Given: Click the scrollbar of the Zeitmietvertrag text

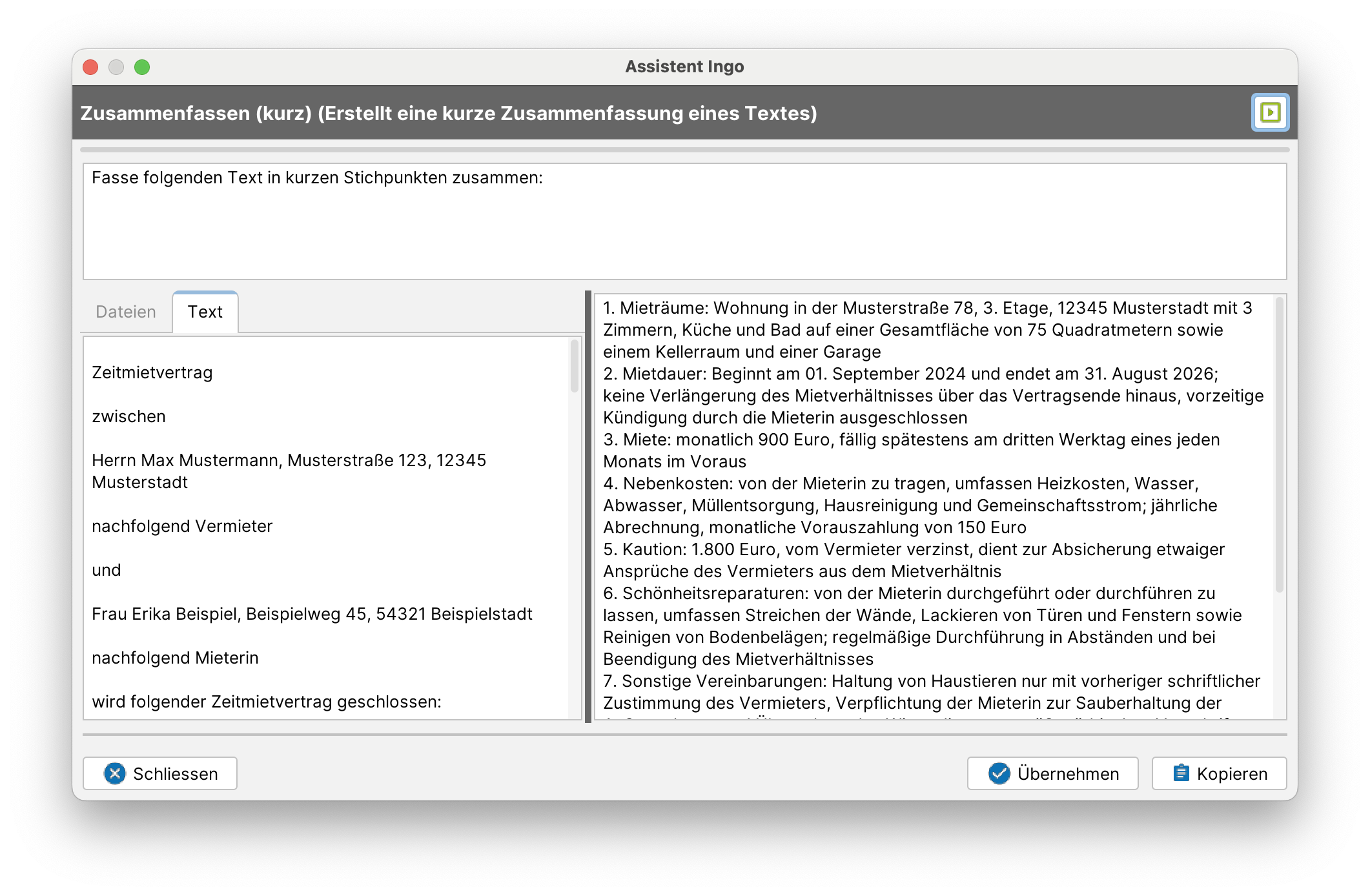Looking at the screenshot, I should pyautogui.click(x=575, y=367).
